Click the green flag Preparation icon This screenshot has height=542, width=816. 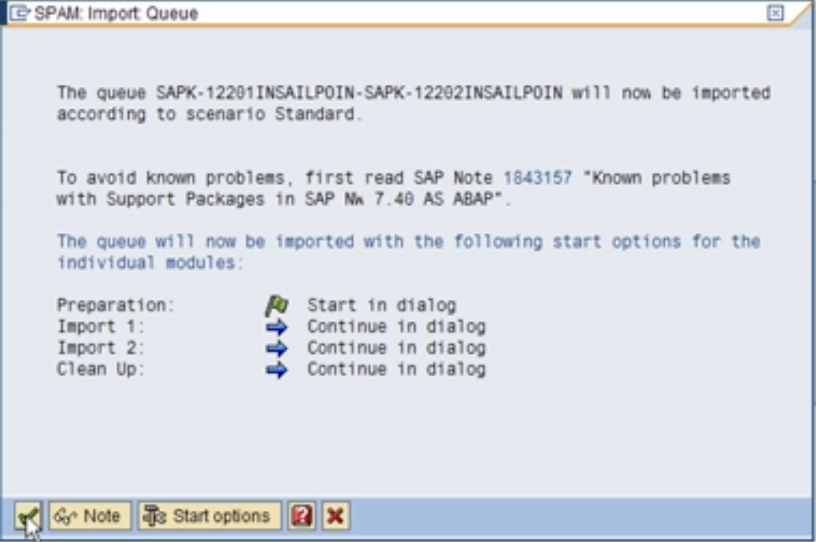tap(276, 305)
